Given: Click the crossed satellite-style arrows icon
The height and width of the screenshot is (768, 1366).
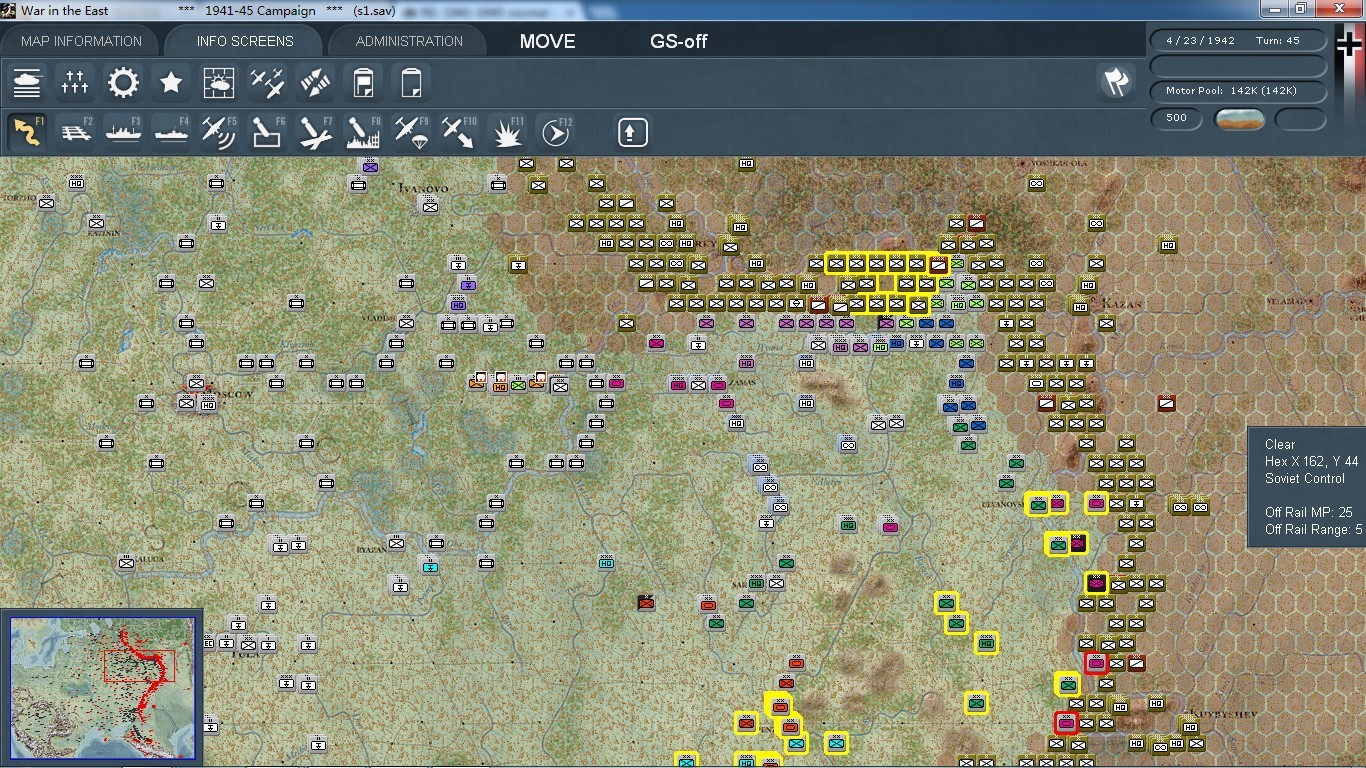Looking at the screenshot, I should click(x=315, y=82).
